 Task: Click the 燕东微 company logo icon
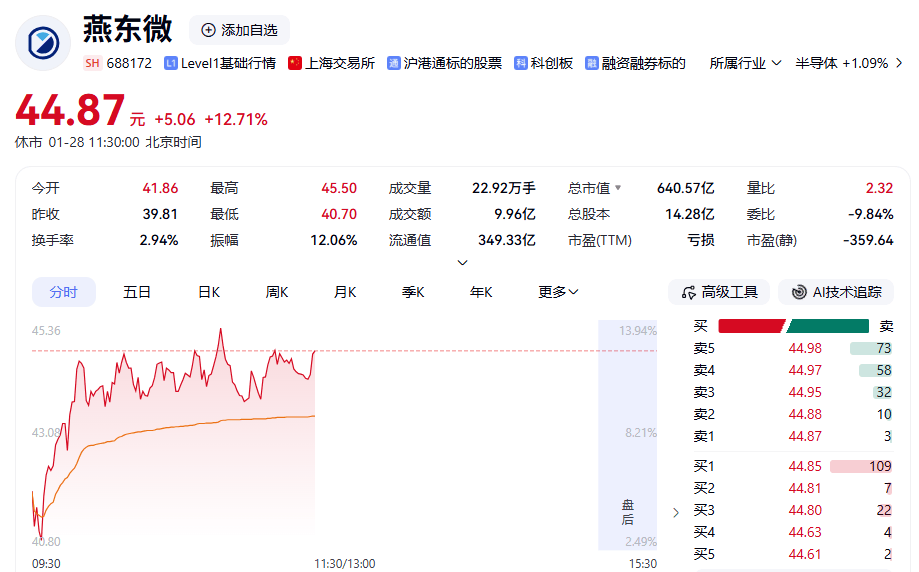tap(43, 42)
